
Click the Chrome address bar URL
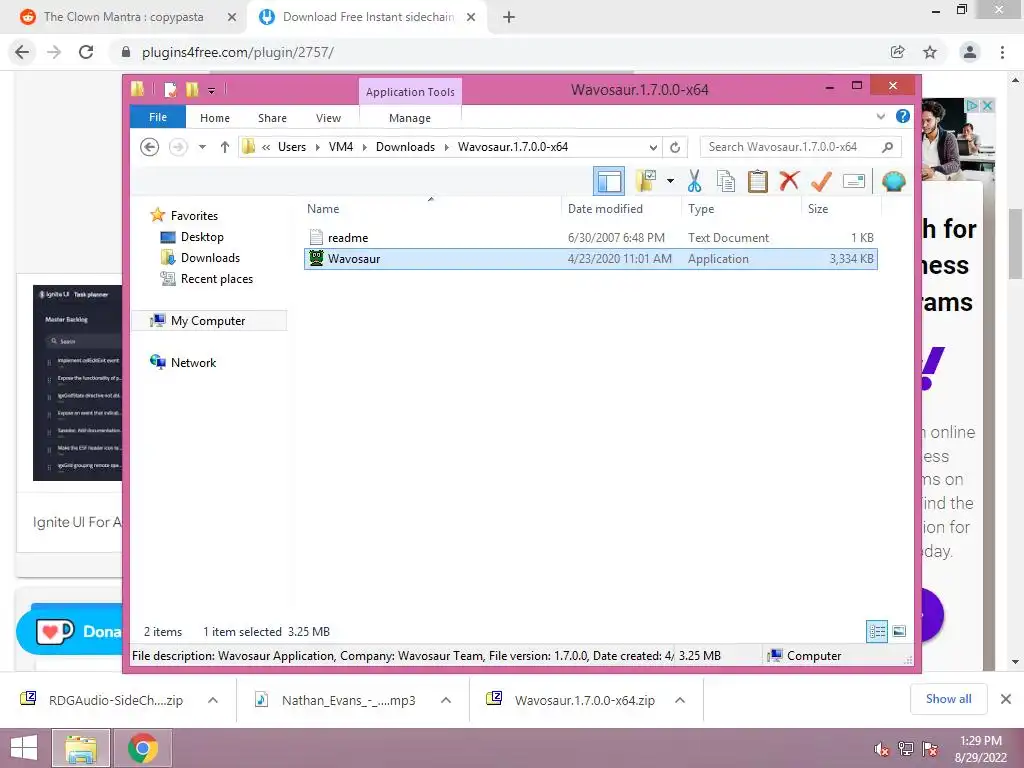238,52
